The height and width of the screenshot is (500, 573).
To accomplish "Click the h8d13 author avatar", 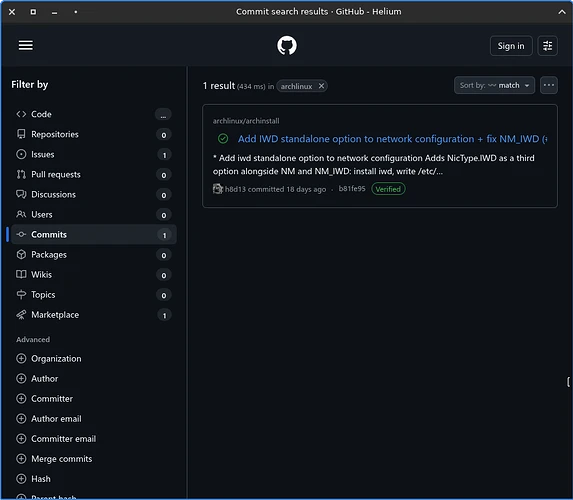I will pyautogui.click(x=217, y=189).
